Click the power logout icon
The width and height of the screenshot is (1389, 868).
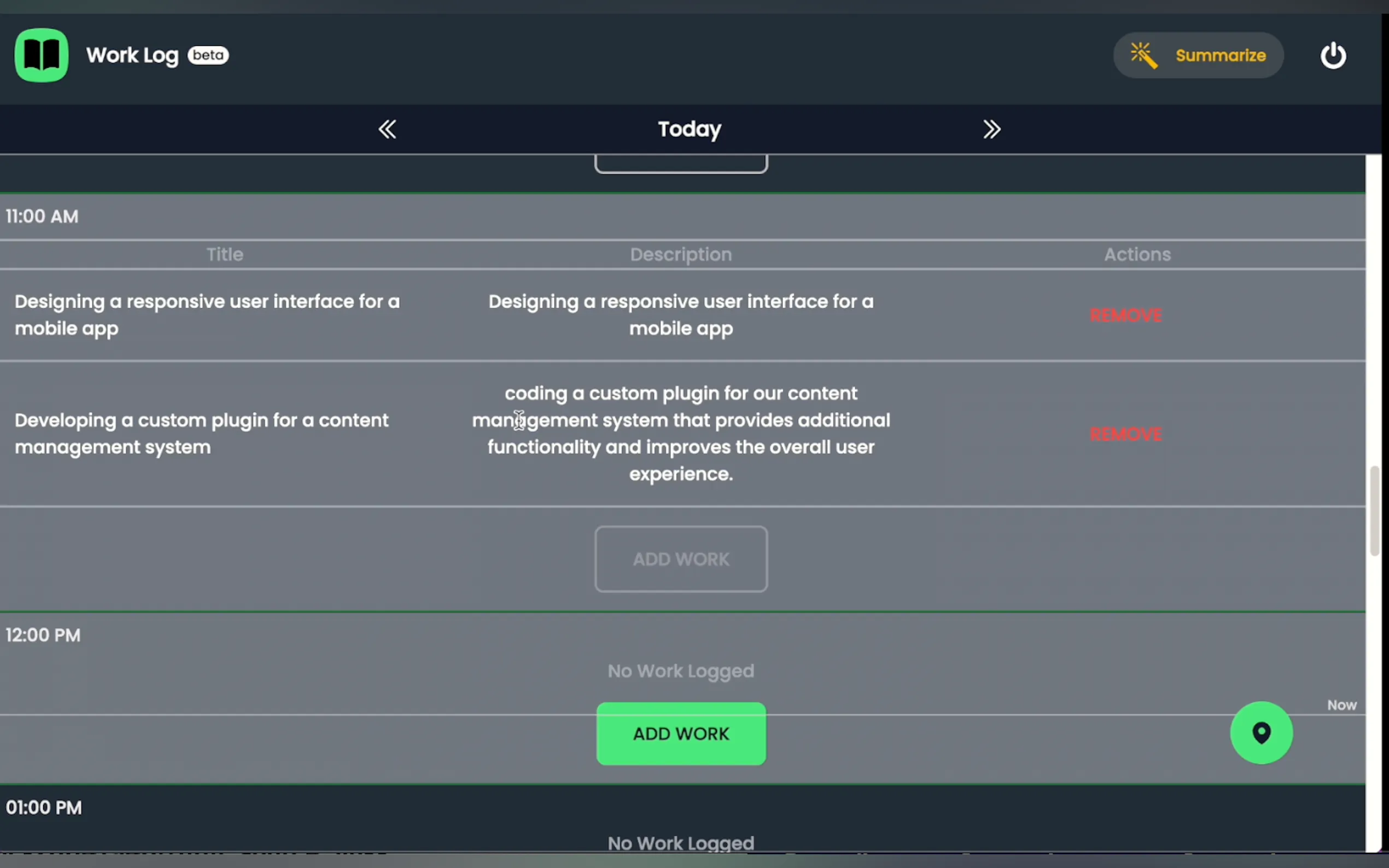click(x=1333, y=56)
